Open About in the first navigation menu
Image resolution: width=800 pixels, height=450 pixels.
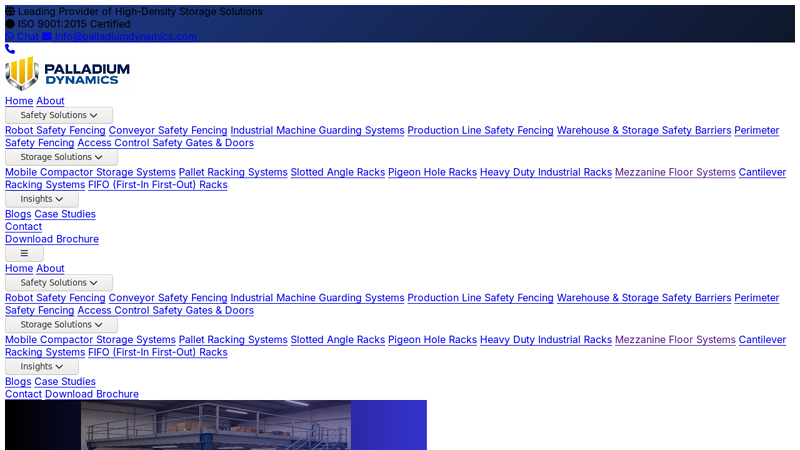tap(50, 101)
